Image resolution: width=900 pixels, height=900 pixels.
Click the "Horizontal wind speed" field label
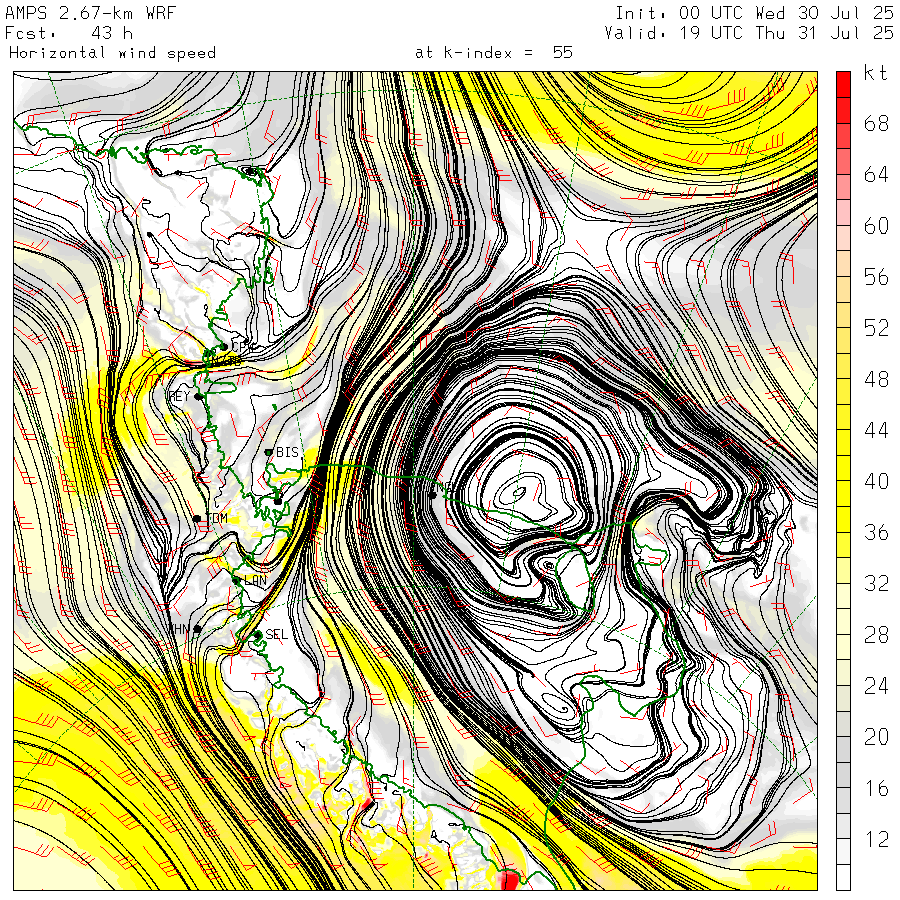[112, 53]
